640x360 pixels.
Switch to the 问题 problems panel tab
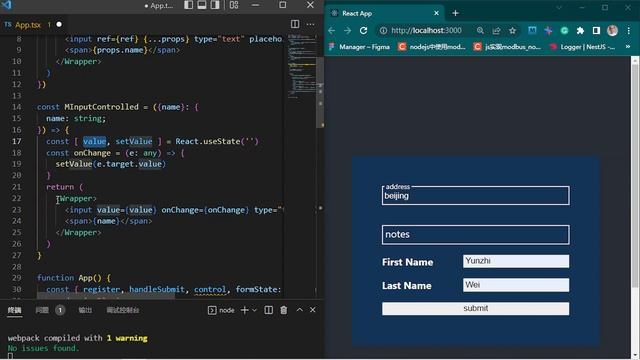42,310
